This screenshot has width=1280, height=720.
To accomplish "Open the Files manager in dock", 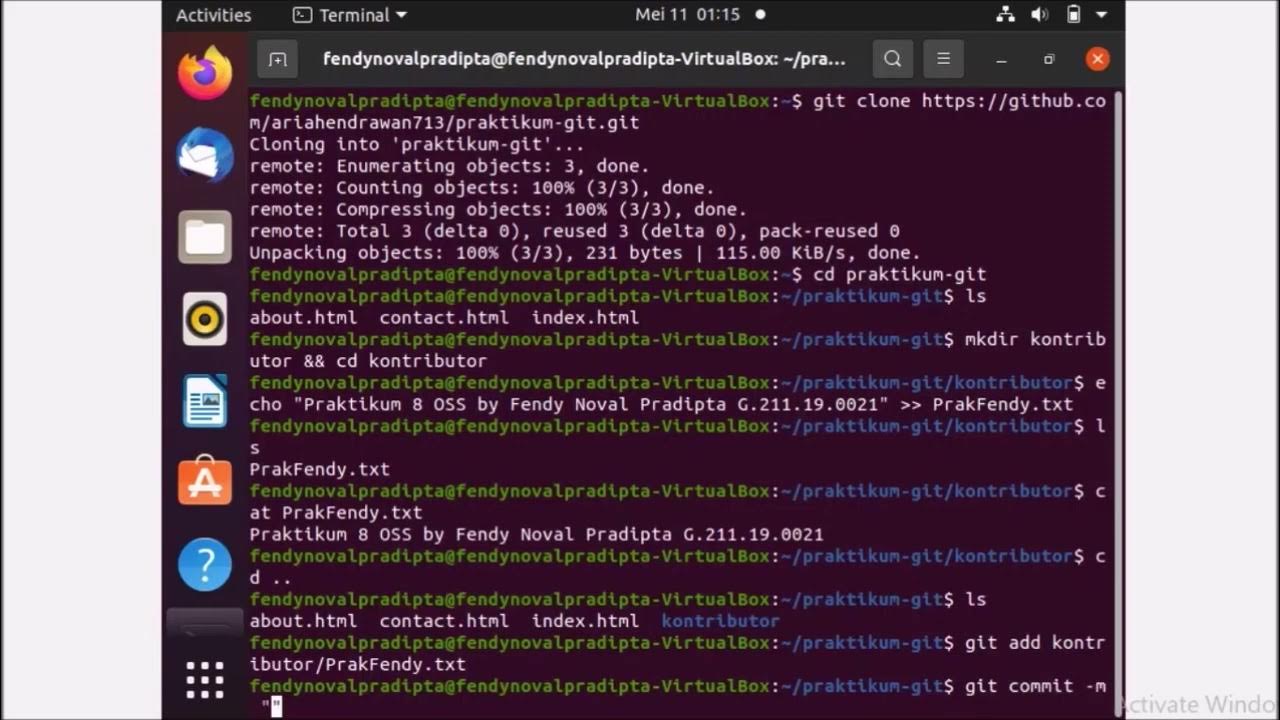I will click(x=205, y=237).
